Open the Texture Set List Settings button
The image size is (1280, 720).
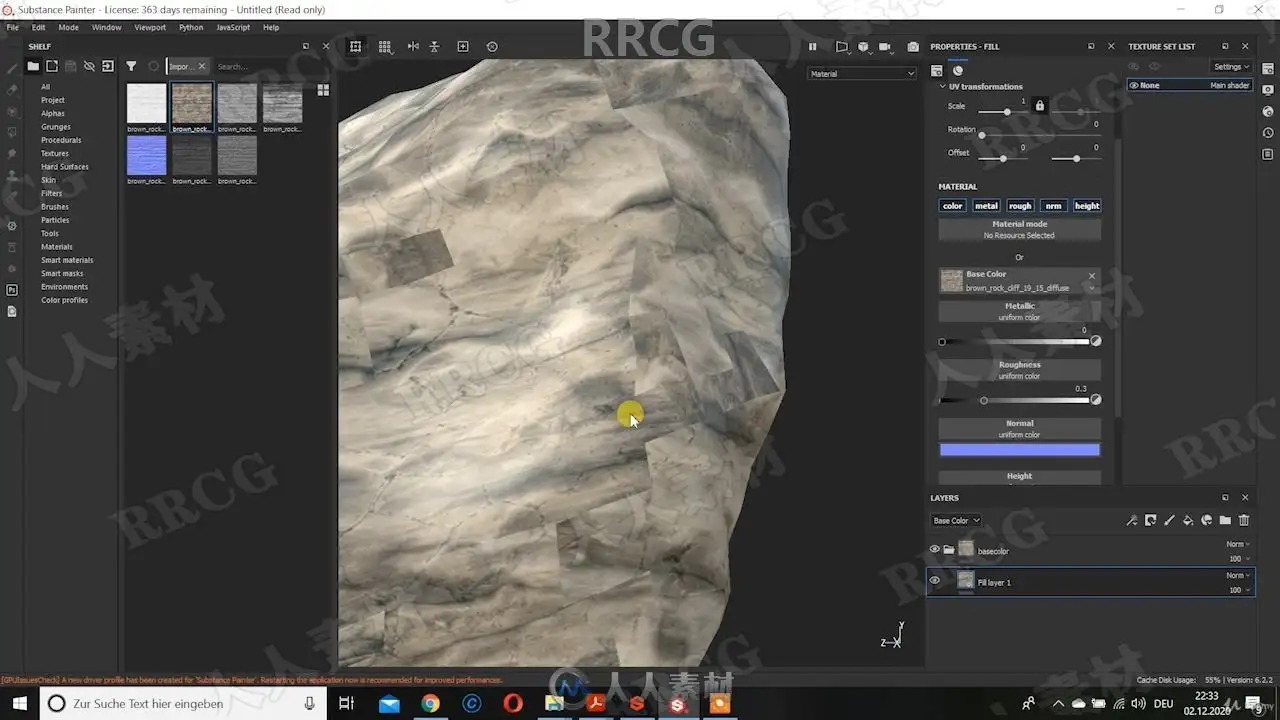point(1231,67)
